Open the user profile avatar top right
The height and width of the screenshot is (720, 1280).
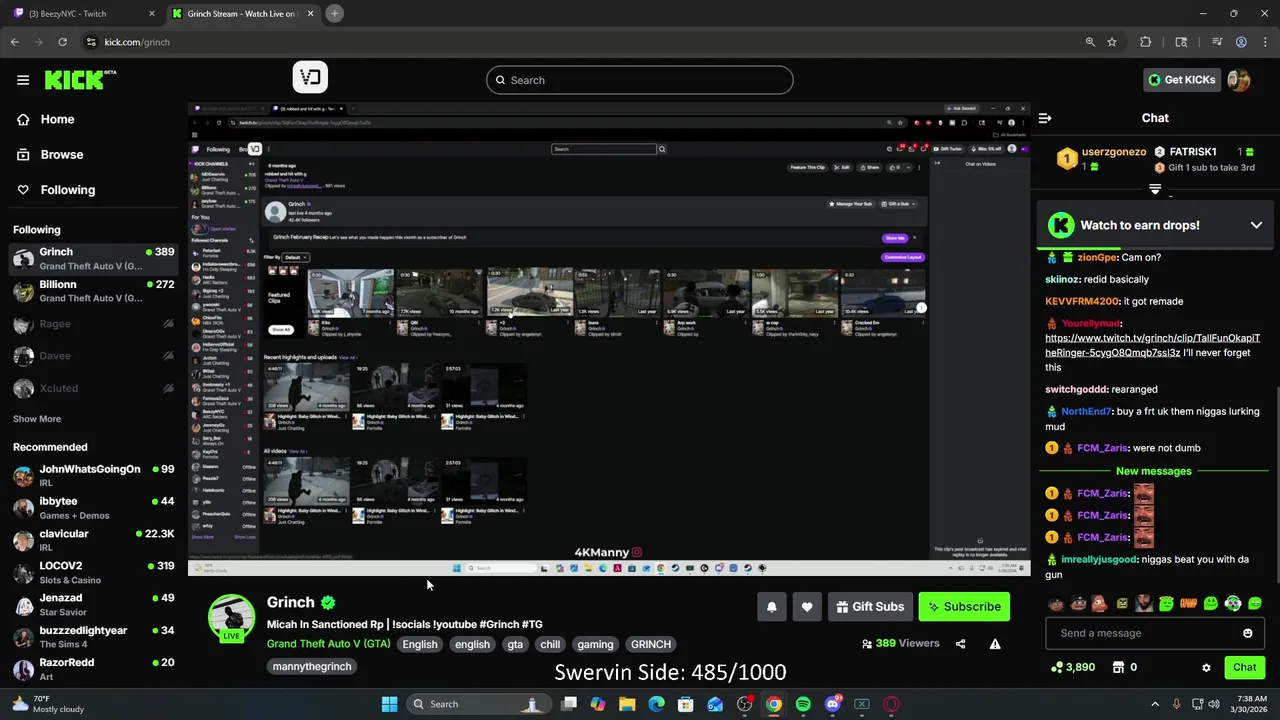(x=1239, y=80)
